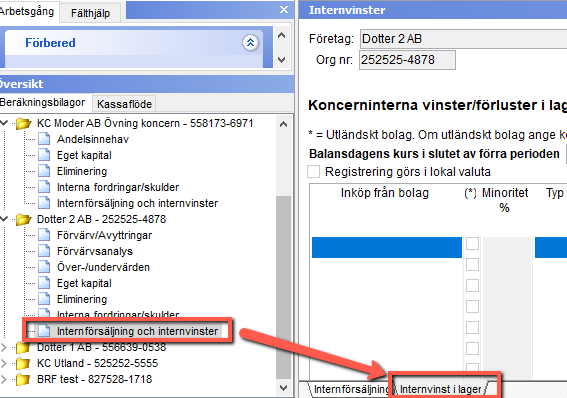Select Internförsäljning och internvinster under Dotter 2 AB
This screenshot has height=398, width=567.
(x=137, y=331)
